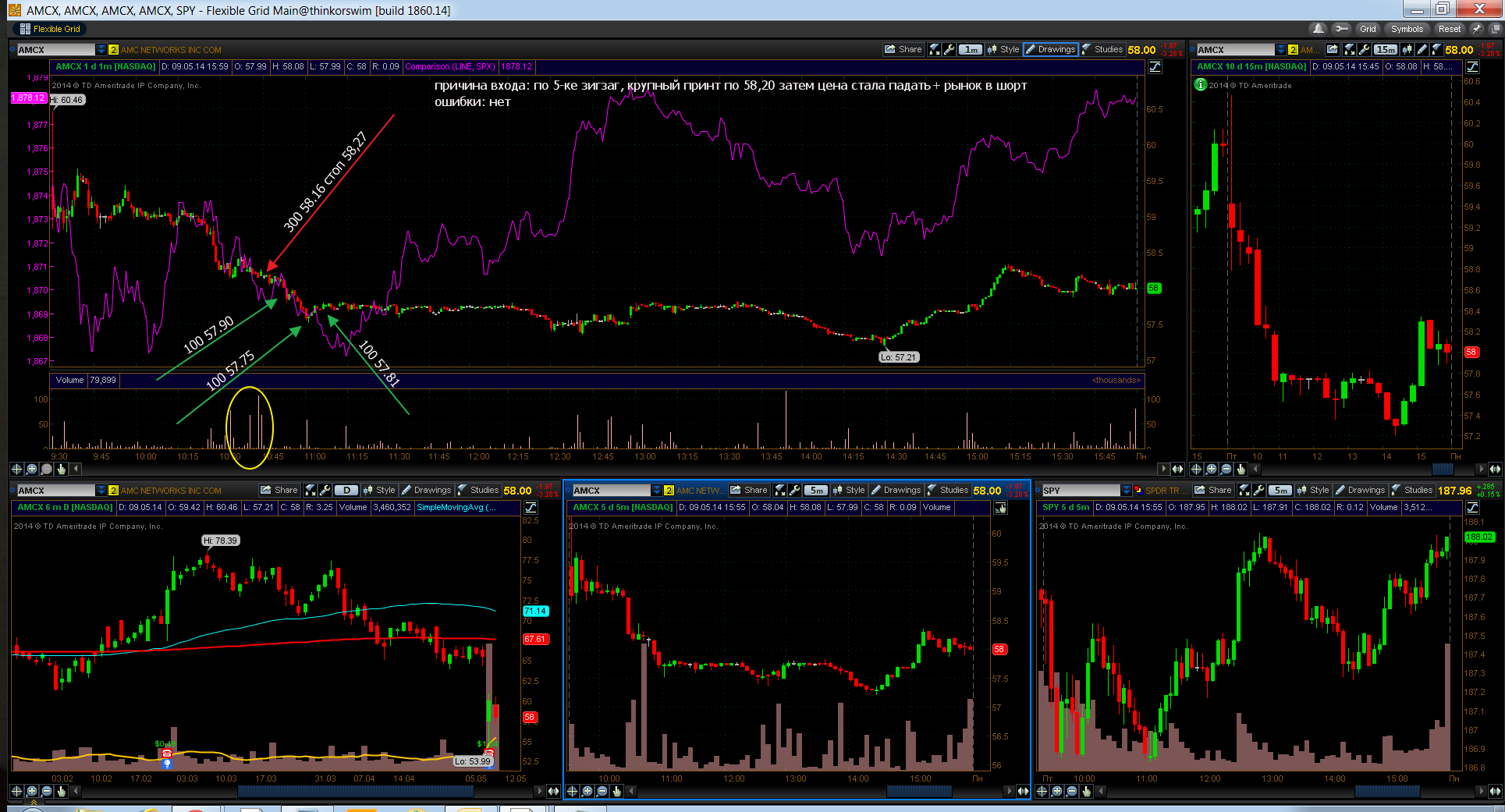Viewport: 1505px width, 812px height.
Task: Select crosshair cursor tool under the 1m chart
Action: 16,469
